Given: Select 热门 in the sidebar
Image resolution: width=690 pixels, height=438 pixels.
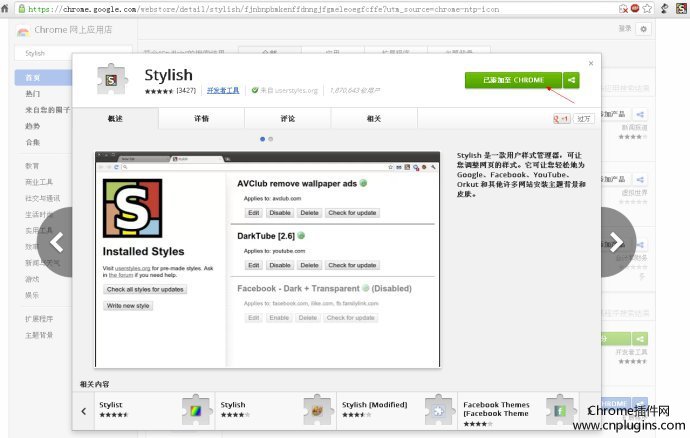Looking at the screenshot, I should pos(33,93).
